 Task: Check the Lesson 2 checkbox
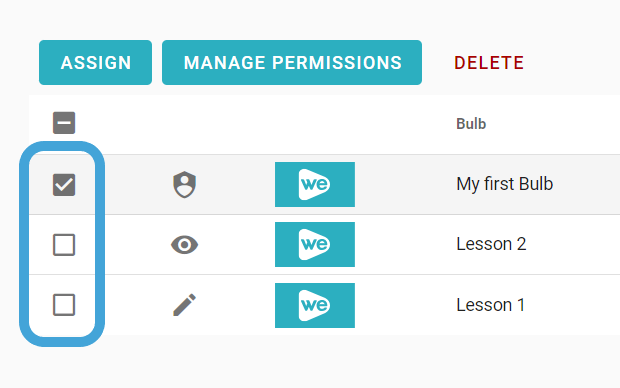click(x=64, y=245)
